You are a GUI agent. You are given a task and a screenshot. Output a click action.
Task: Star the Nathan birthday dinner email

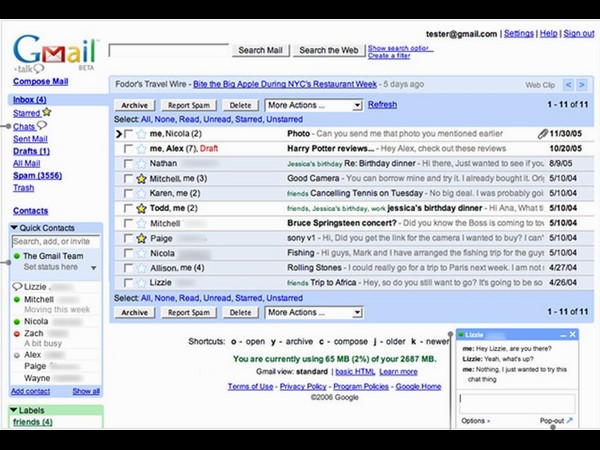pyautogui.click(x=141, y=163)
